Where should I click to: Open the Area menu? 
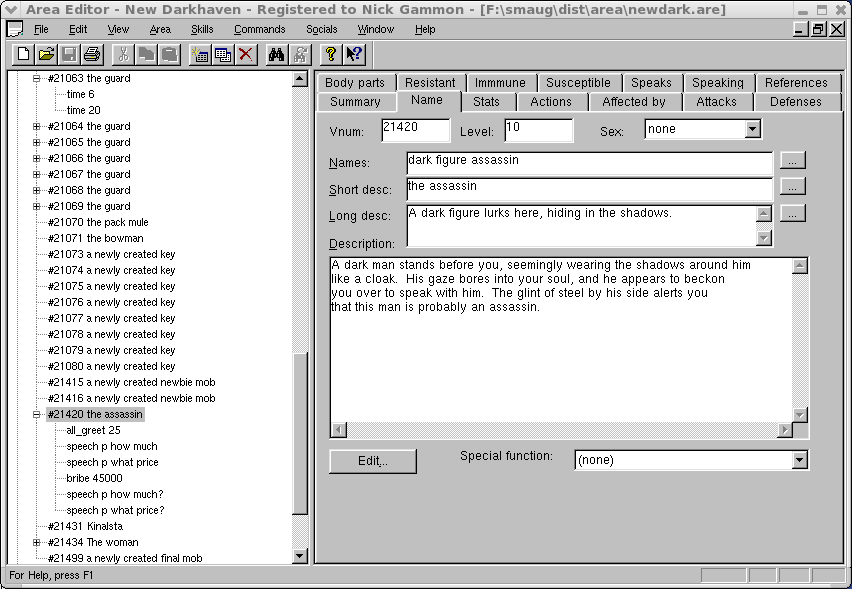pyautogui.click(x=160, y=29)
